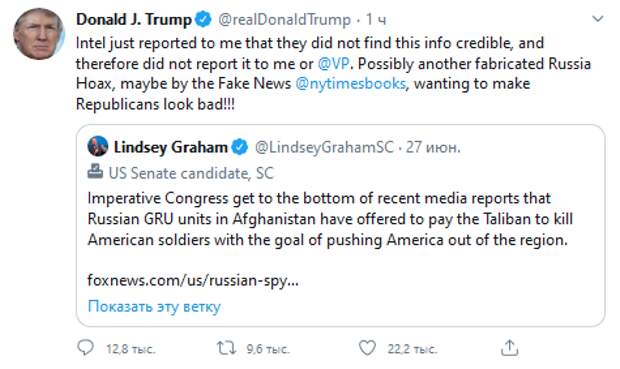Image resolution: width=620 pixels, height=369 pixels.
Task: Click the @LindseyGrahamSC handle
Action: click(324, 147)
